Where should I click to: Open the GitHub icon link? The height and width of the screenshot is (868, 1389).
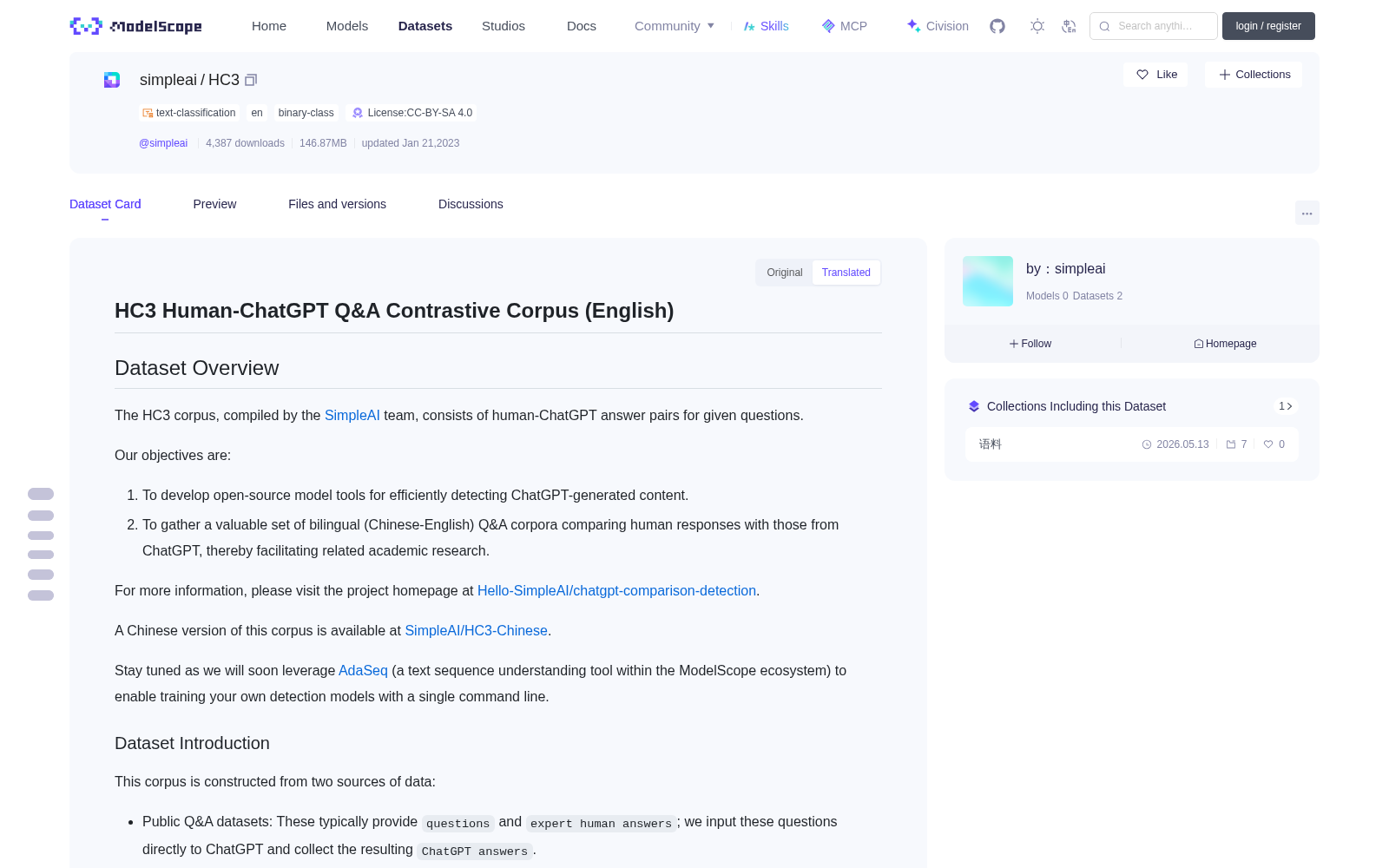[997, 26]
